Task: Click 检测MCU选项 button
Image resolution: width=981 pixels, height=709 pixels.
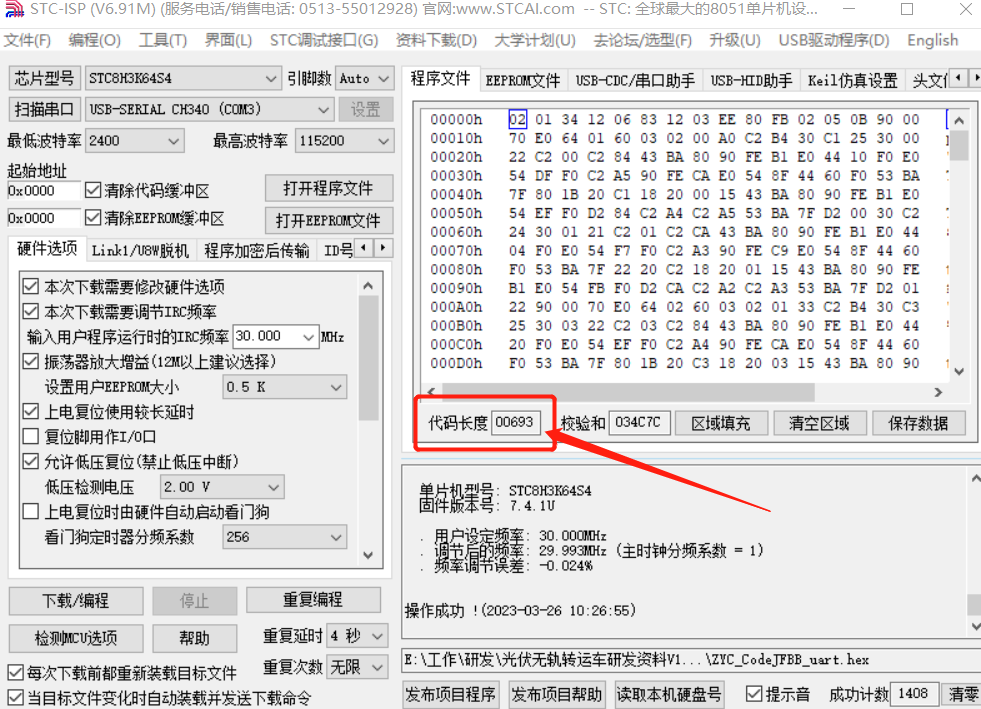Action: [x=76, y=638]
